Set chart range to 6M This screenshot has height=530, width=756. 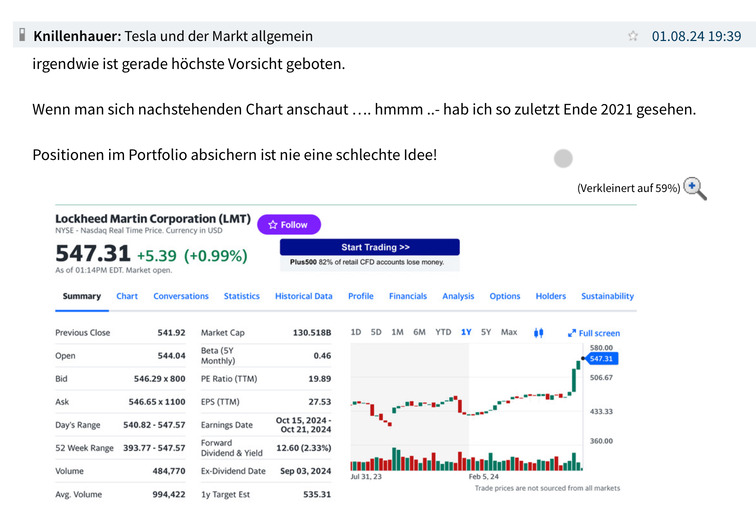click(419, 332)
